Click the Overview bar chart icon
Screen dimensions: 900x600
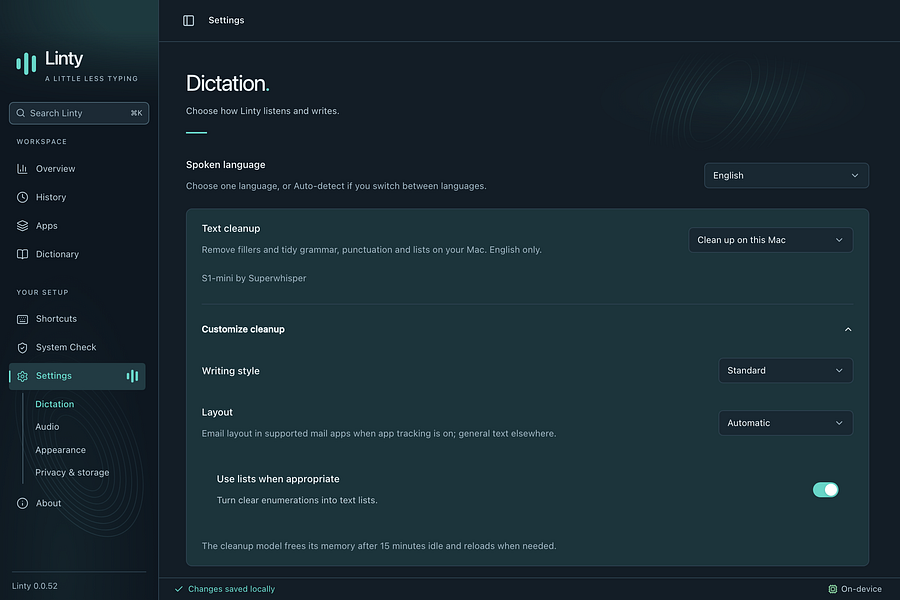click(22, 169)
